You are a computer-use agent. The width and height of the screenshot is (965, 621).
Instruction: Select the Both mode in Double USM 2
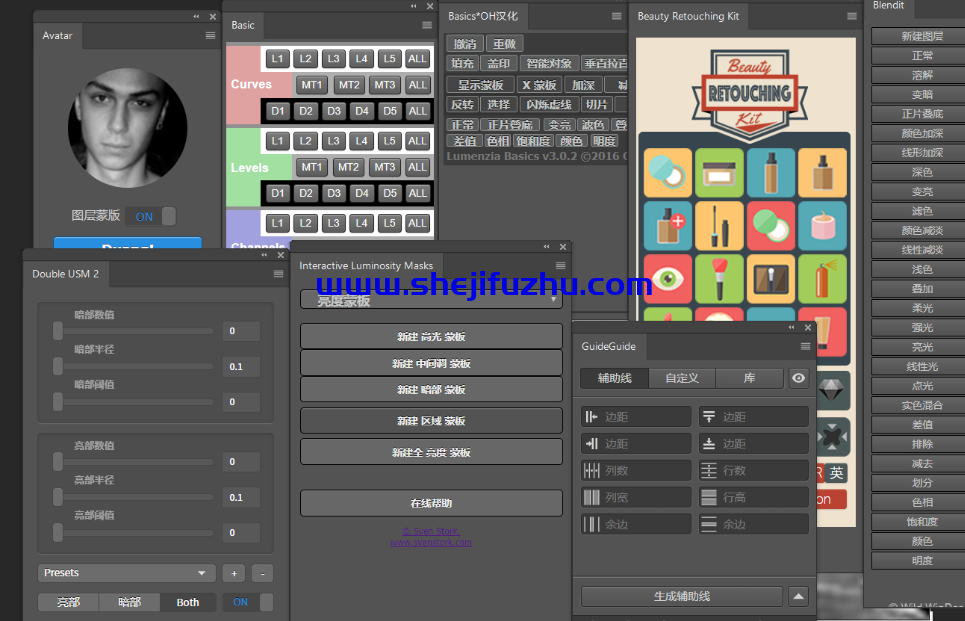(x=188, y=602)
